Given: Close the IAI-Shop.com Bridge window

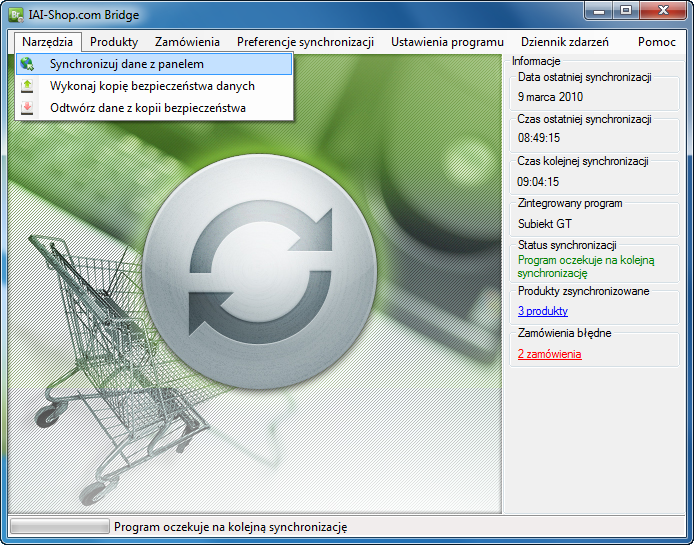Looking at the screenshot, I should (x=663, y=11).
